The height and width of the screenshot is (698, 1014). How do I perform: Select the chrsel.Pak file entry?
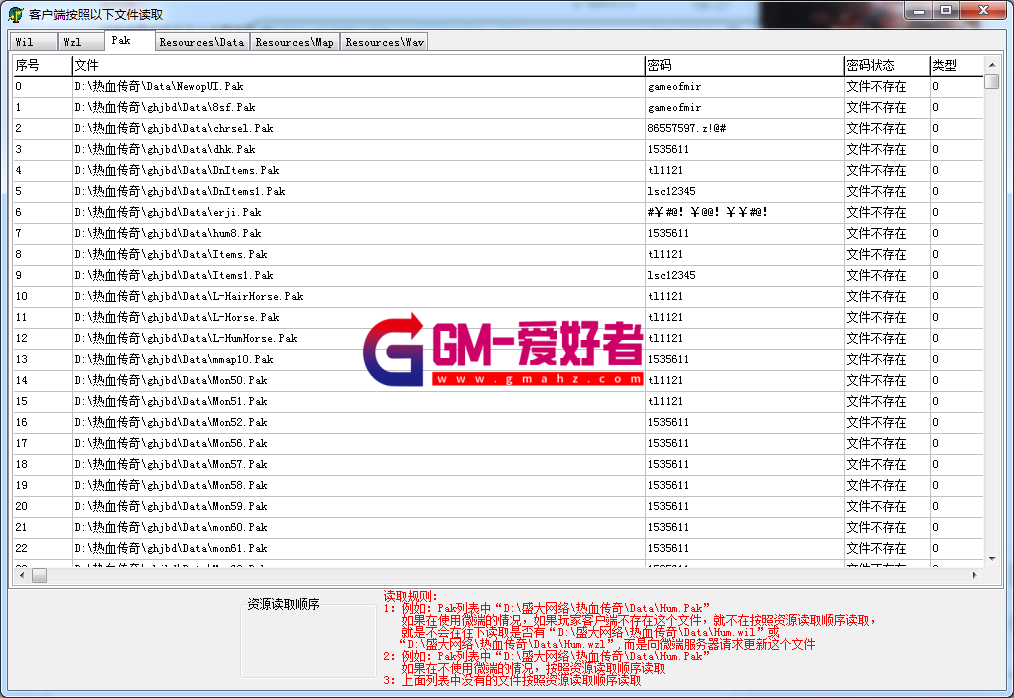(173, 129)
